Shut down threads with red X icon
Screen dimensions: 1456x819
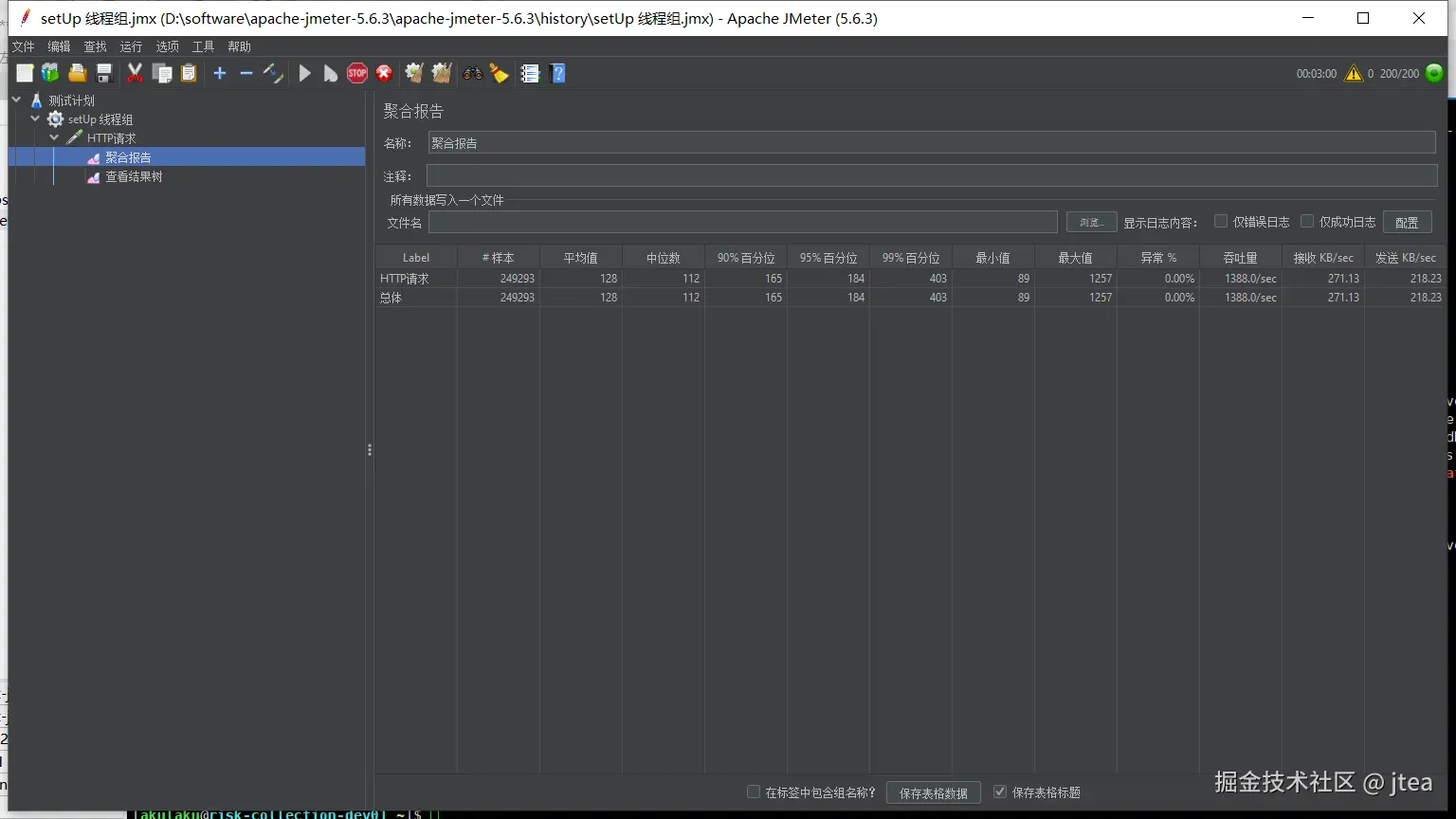tap(384, 73)
